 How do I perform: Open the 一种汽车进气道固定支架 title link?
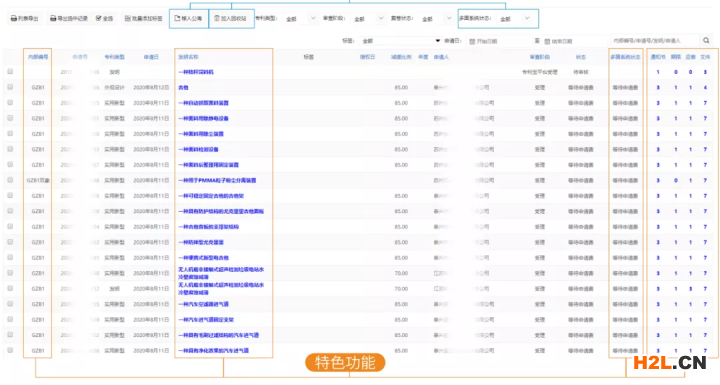206,320
